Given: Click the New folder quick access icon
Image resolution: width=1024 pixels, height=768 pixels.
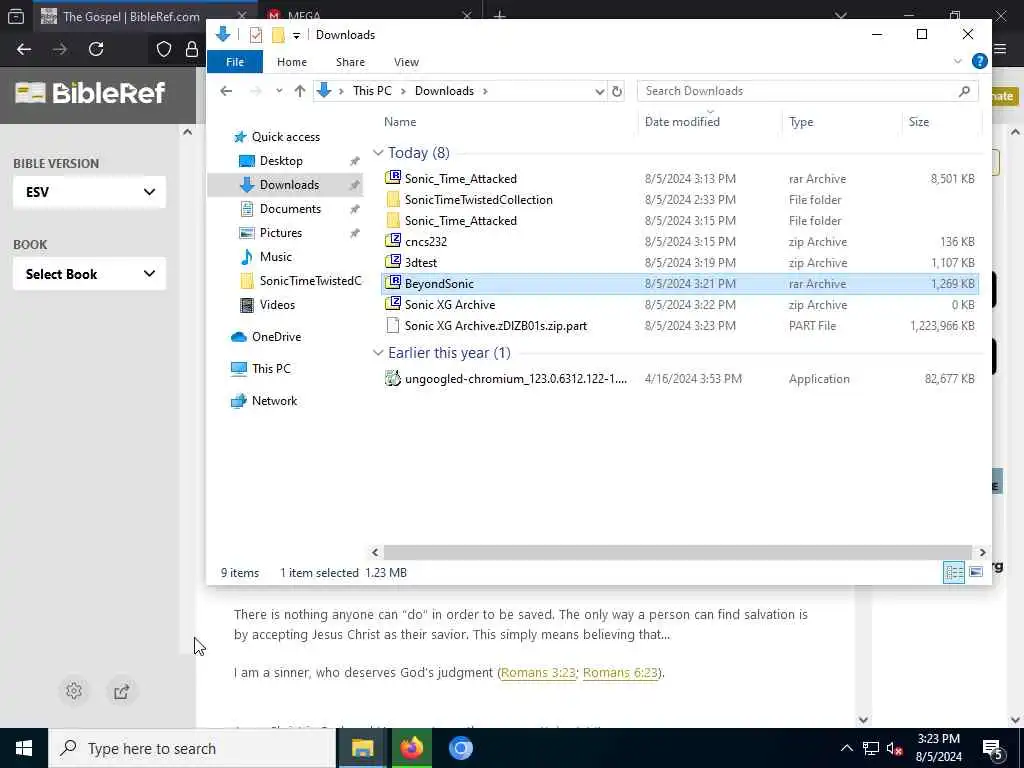Looking at the screenshot, I should (x=278, y=35).
